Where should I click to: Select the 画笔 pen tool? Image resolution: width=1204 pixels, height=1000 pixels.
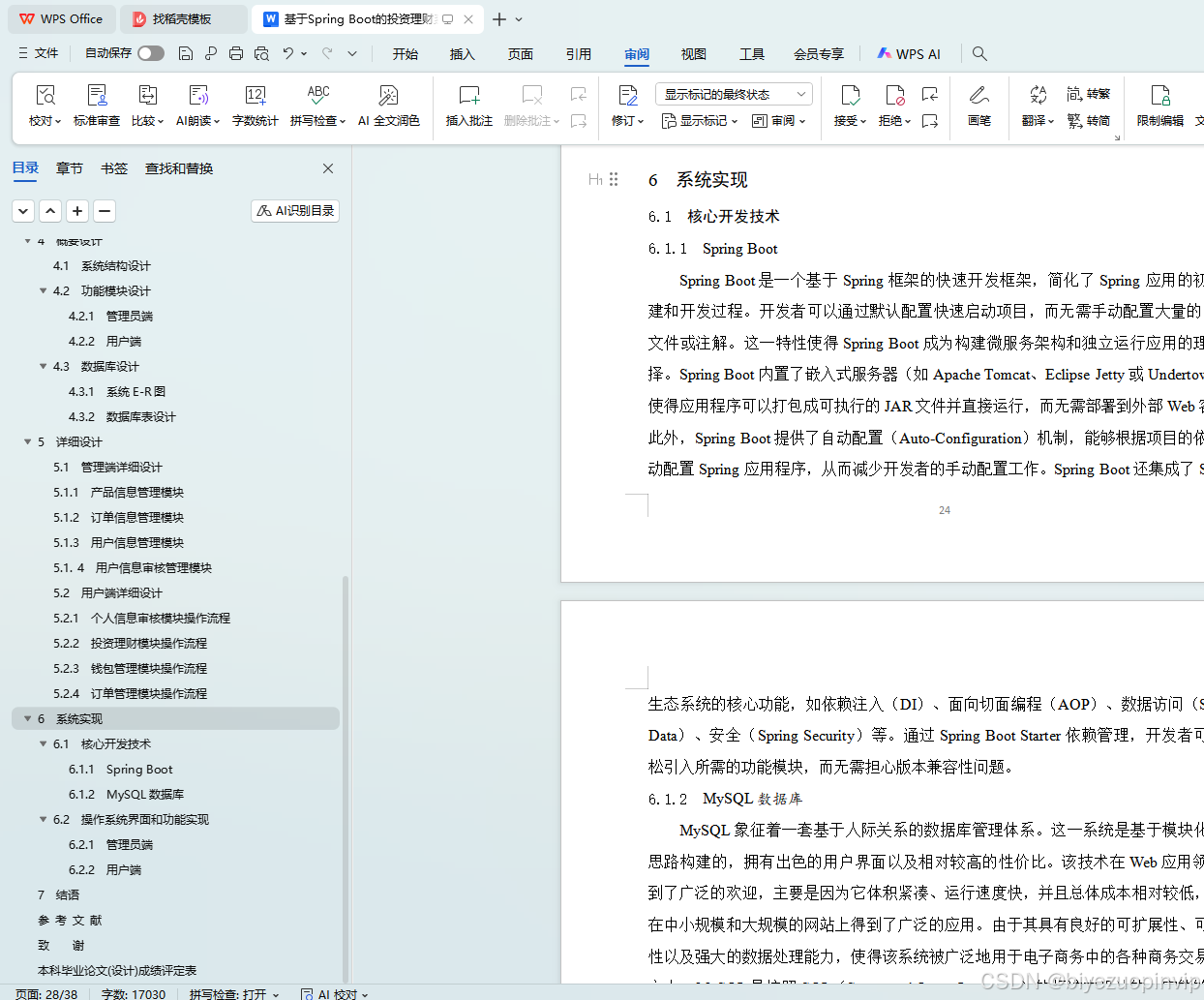[x=979, y=106]
